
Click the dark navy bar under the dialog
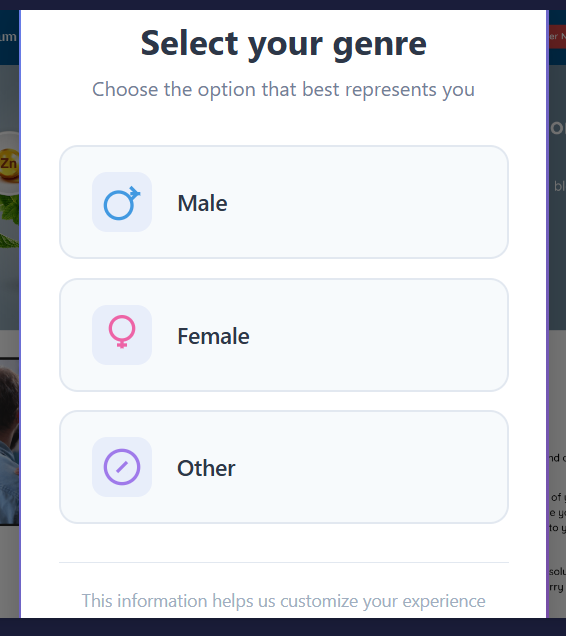tap(283, 627)
